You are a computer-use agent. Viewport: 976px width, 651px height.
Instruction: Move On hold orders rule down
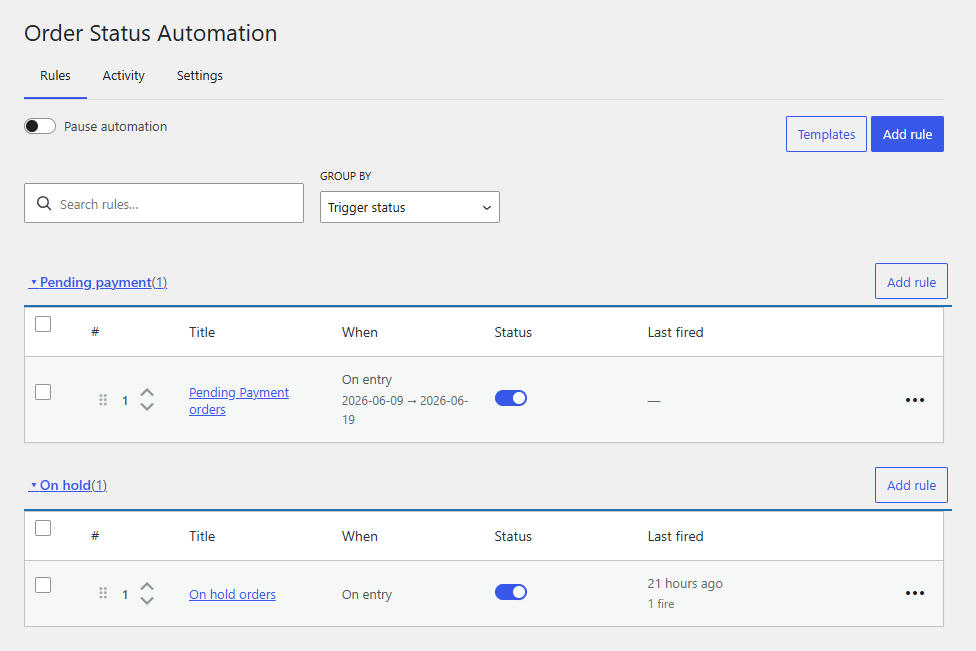(x=147, y=601)
